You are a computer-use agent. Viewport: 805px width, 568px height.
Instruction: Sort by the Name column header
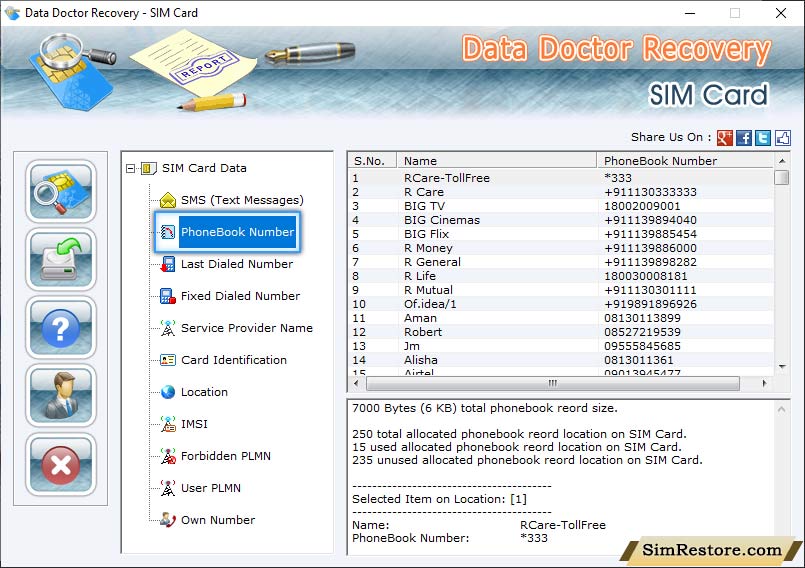tap(496, 161)
